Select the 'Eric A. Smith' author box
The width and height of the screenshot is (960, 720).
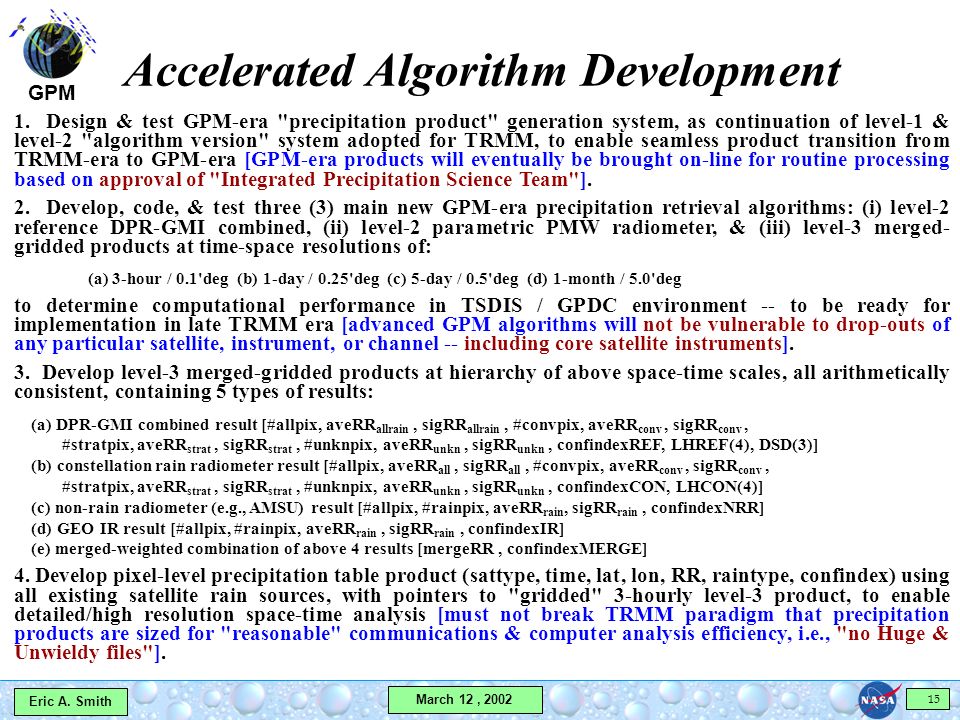70,702
